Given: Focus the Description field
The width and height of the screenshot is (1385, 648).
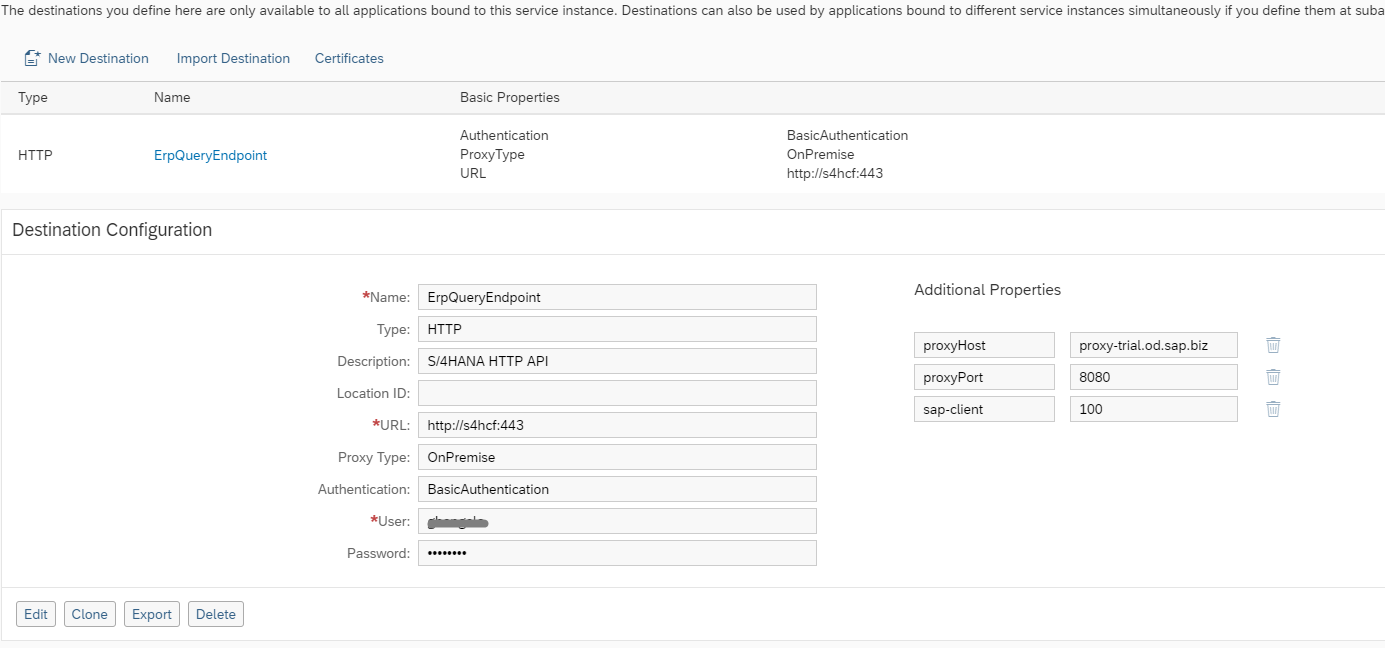Looking at the screenshot, I should (617, 361).
